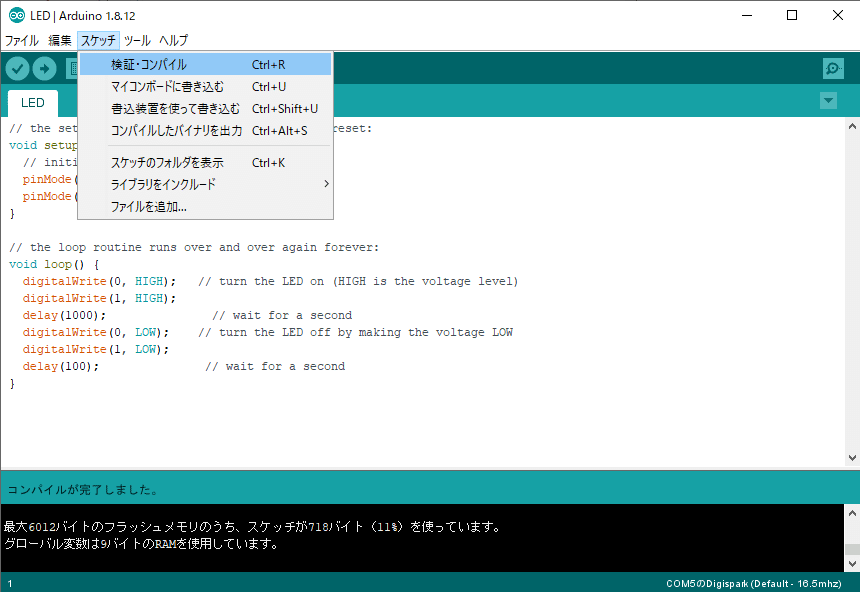860x592 pixels.
Task: Open the 編集 menu
Action: 60,41
